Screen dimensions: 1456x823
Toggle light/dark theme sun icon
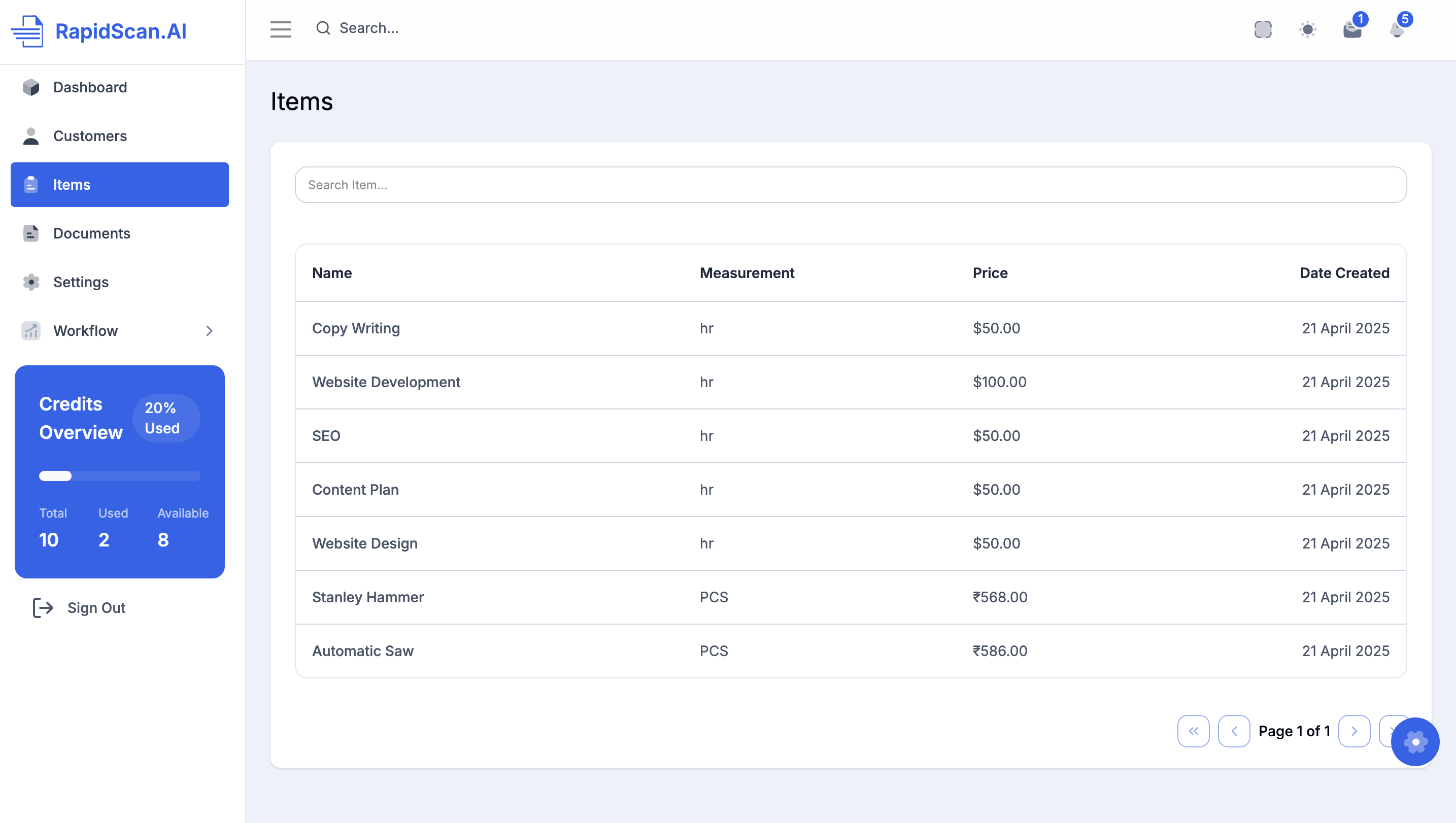click(x=1307, y=29)
